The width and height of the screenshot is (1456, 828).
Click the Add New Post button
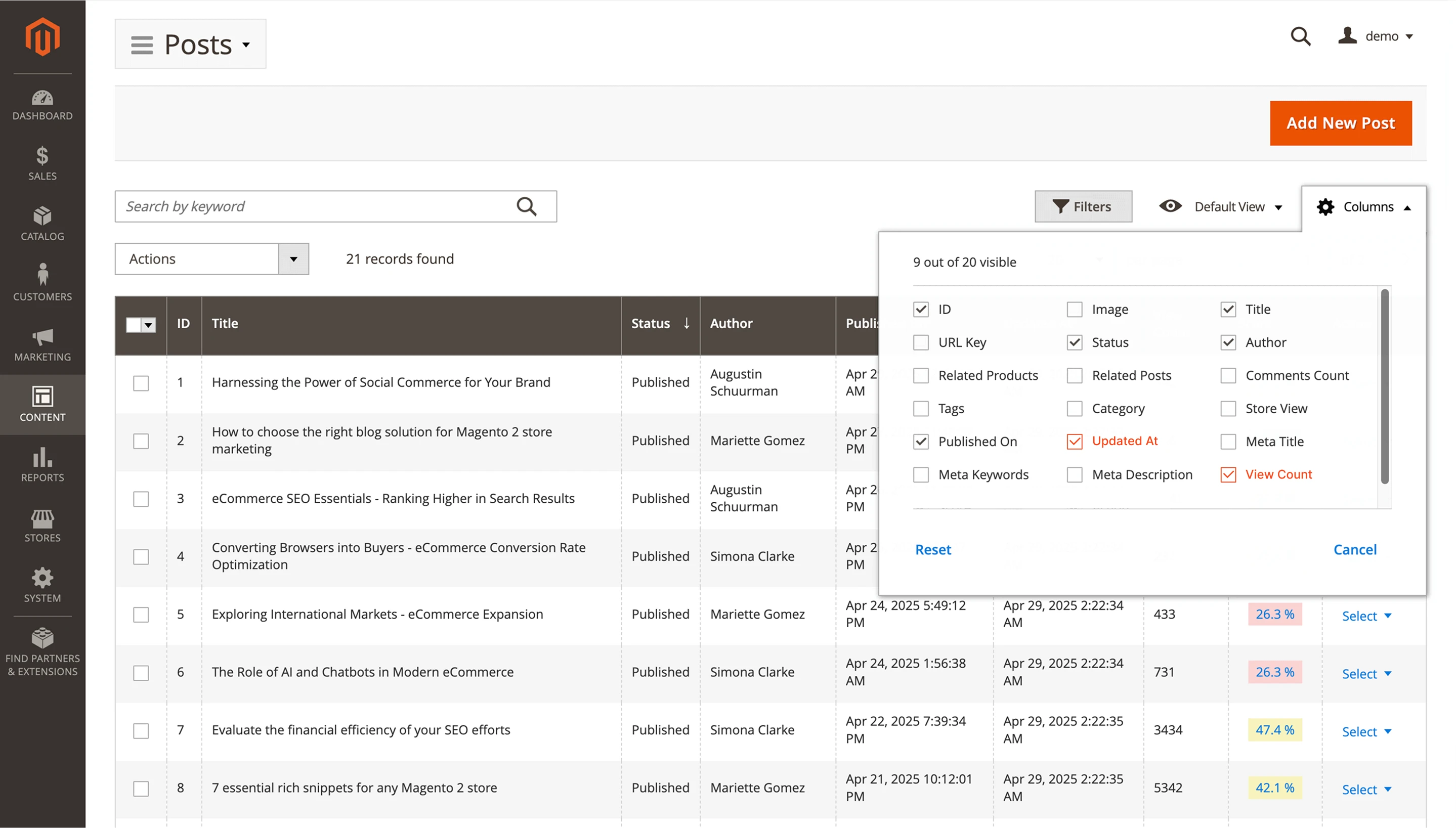point(1341,123)
